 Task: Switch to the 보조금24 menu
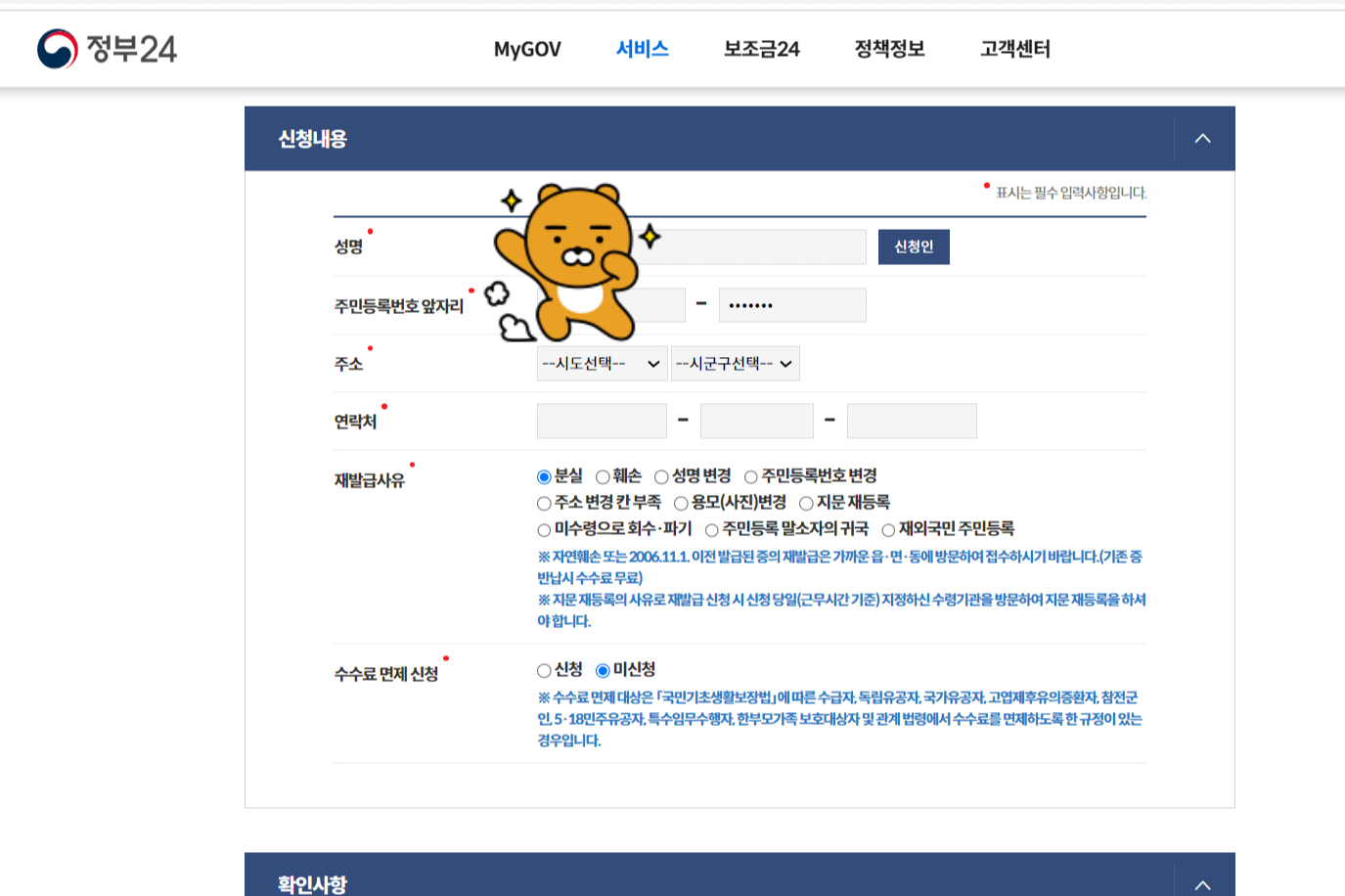click(762, 49)
